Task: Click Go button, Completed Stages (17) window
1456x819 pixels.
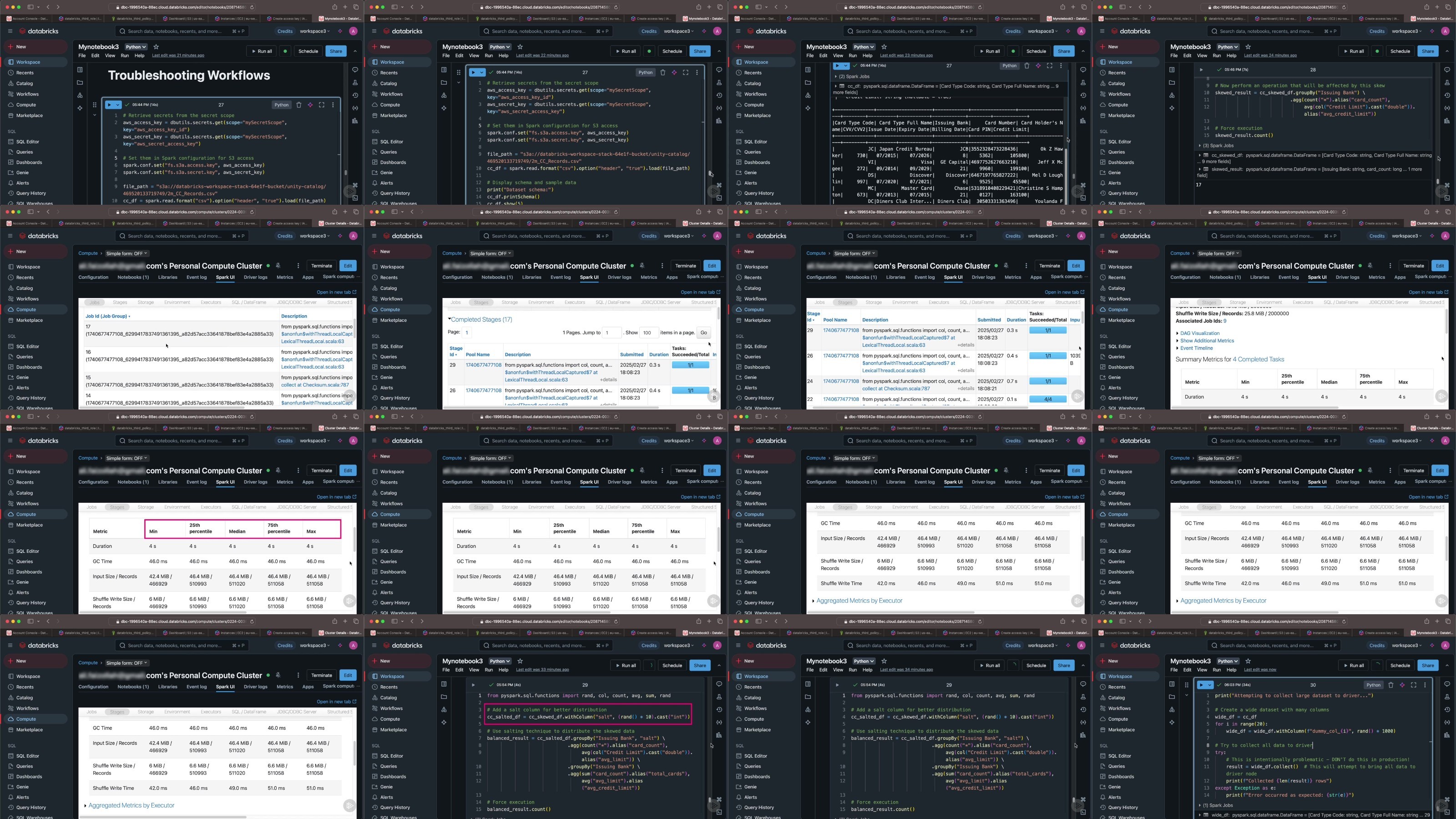Action: 704,332
